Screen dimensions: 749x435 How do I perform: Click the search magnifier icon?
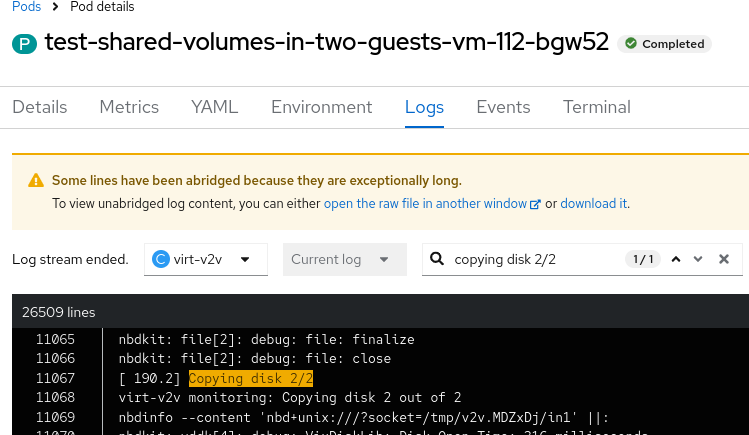(437, 260)
